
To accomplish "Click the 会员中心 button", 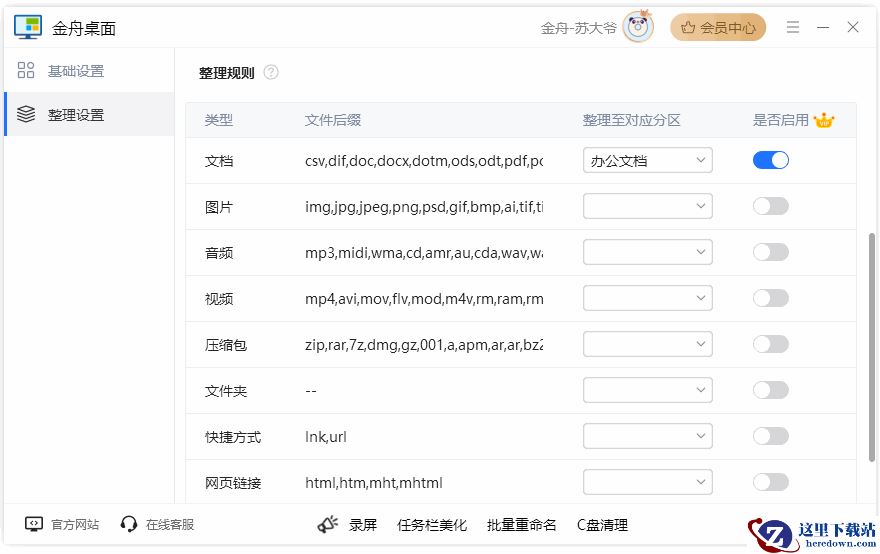I will 718,27.
